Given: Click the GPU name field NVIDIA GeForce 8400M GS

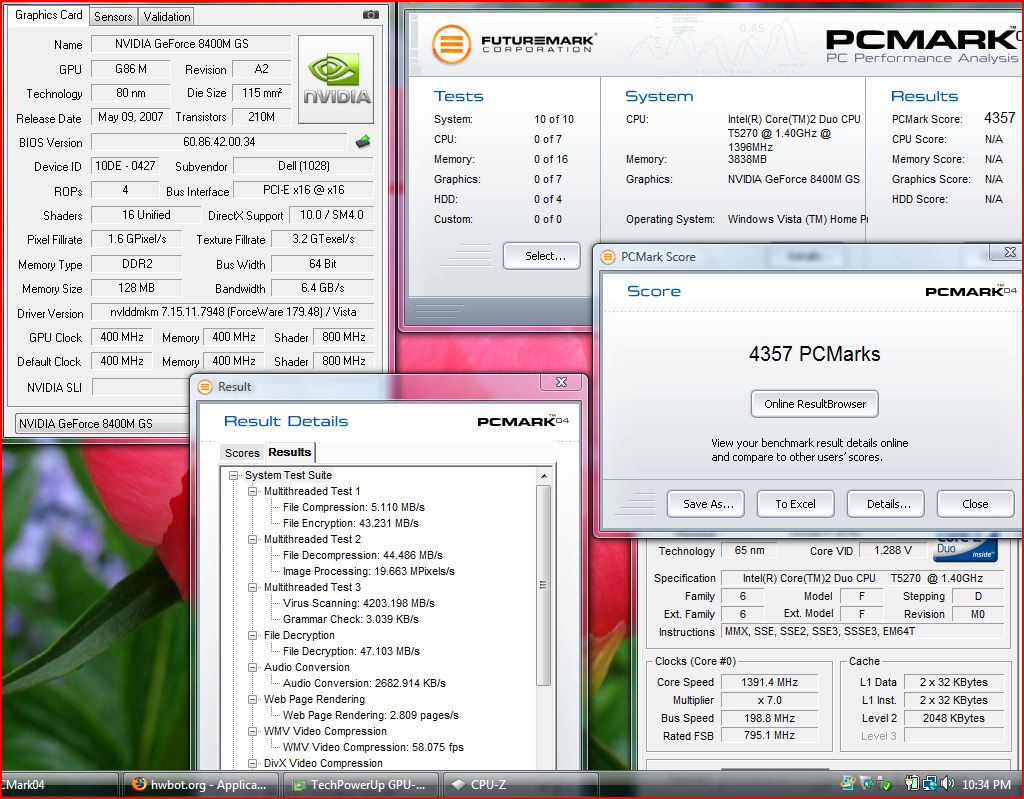Looking at the screenshot, I should (191, 44).
